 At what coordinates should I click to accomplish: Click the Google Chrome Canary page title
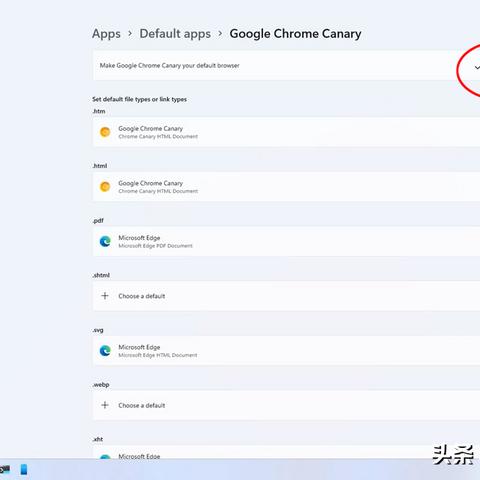point(295,34)
